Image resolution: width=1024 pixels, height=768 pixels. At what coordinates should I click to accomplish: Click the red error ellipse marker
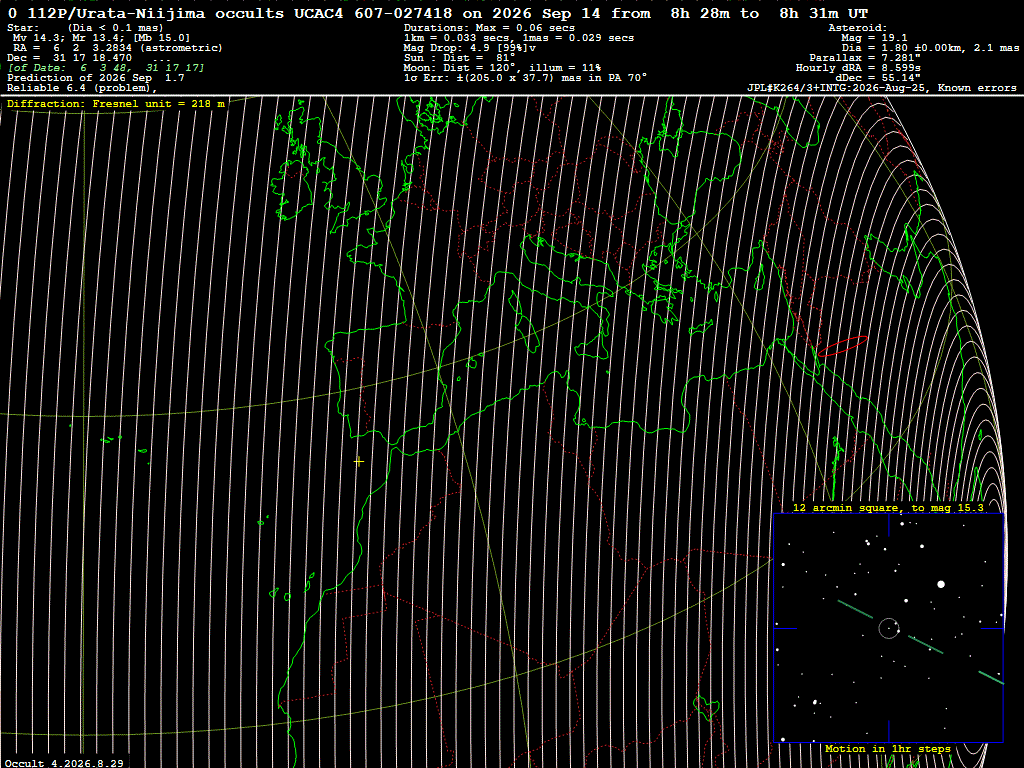842,346
